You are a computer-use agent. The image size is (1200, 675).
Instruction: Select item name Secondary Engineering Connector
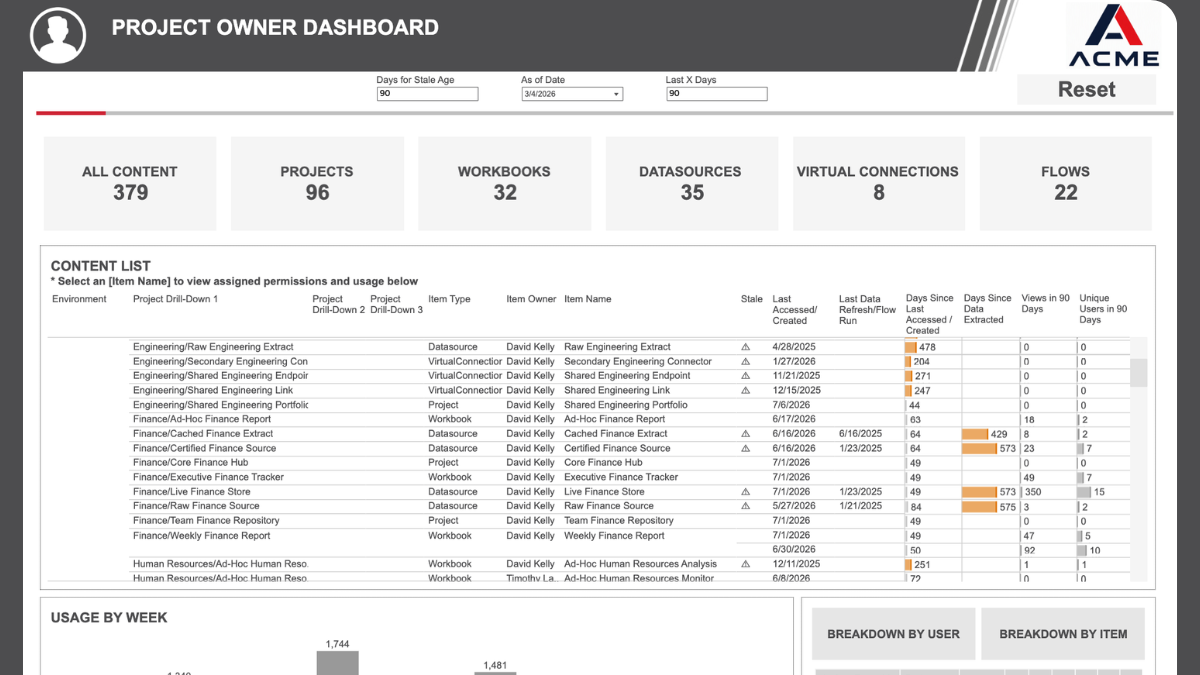click(638, 362)
